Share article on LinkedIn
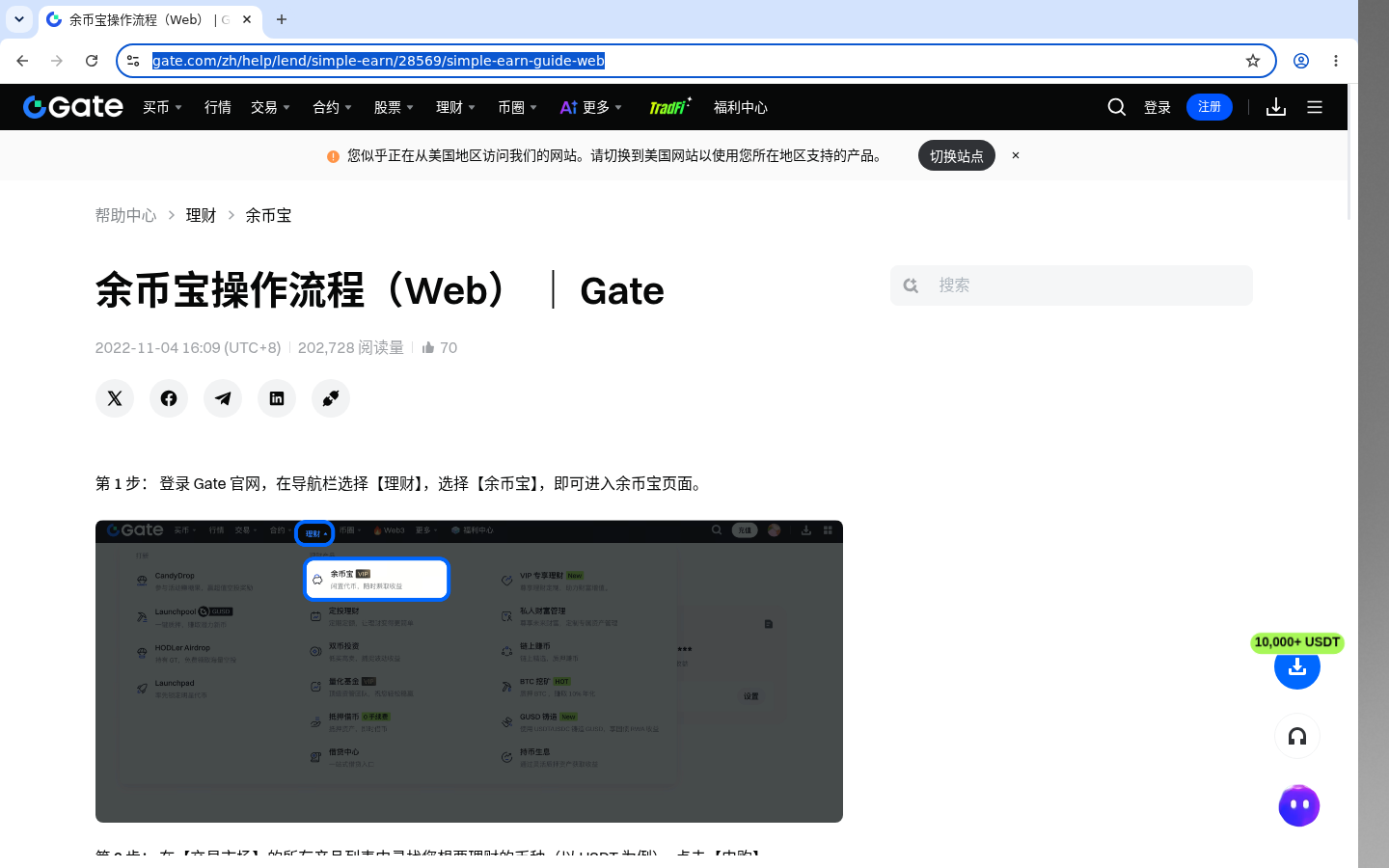The image size is (1389, 868). (277, 398)
